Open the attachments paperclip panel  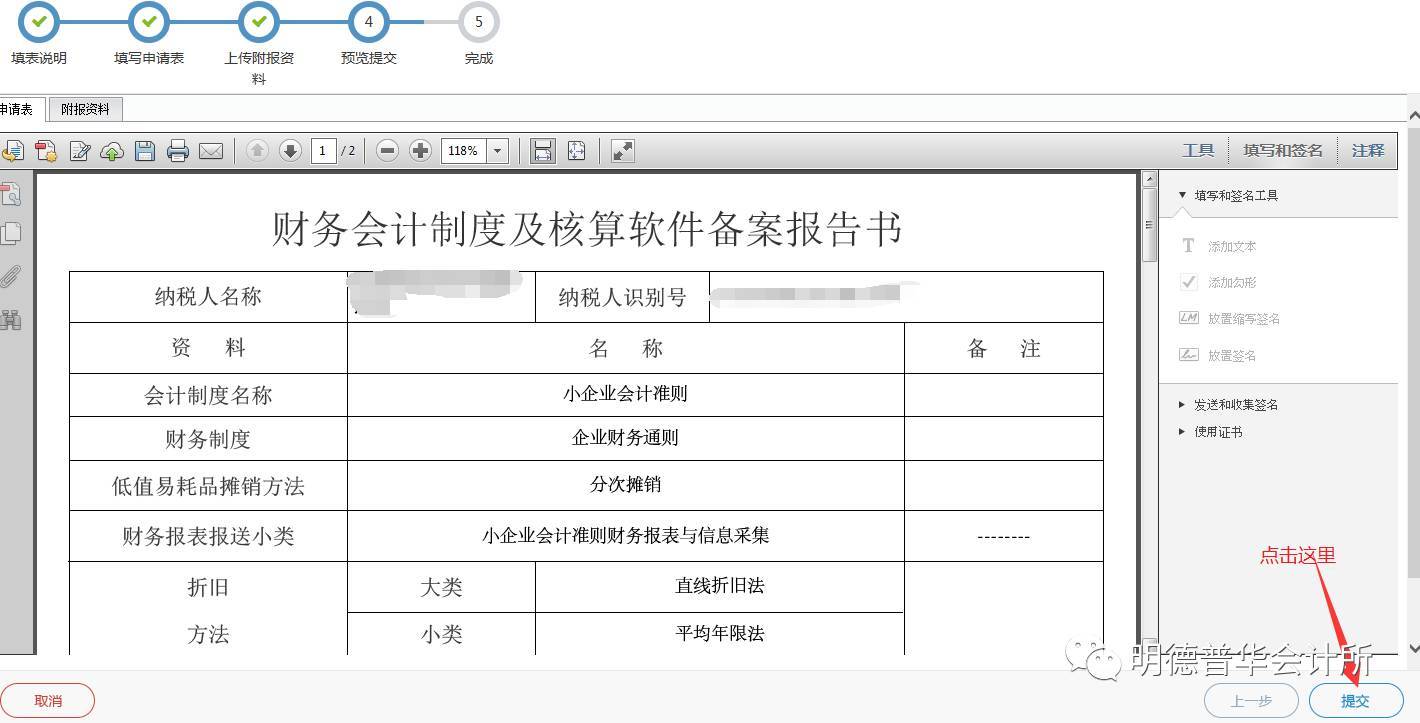(x=12, y=277)
